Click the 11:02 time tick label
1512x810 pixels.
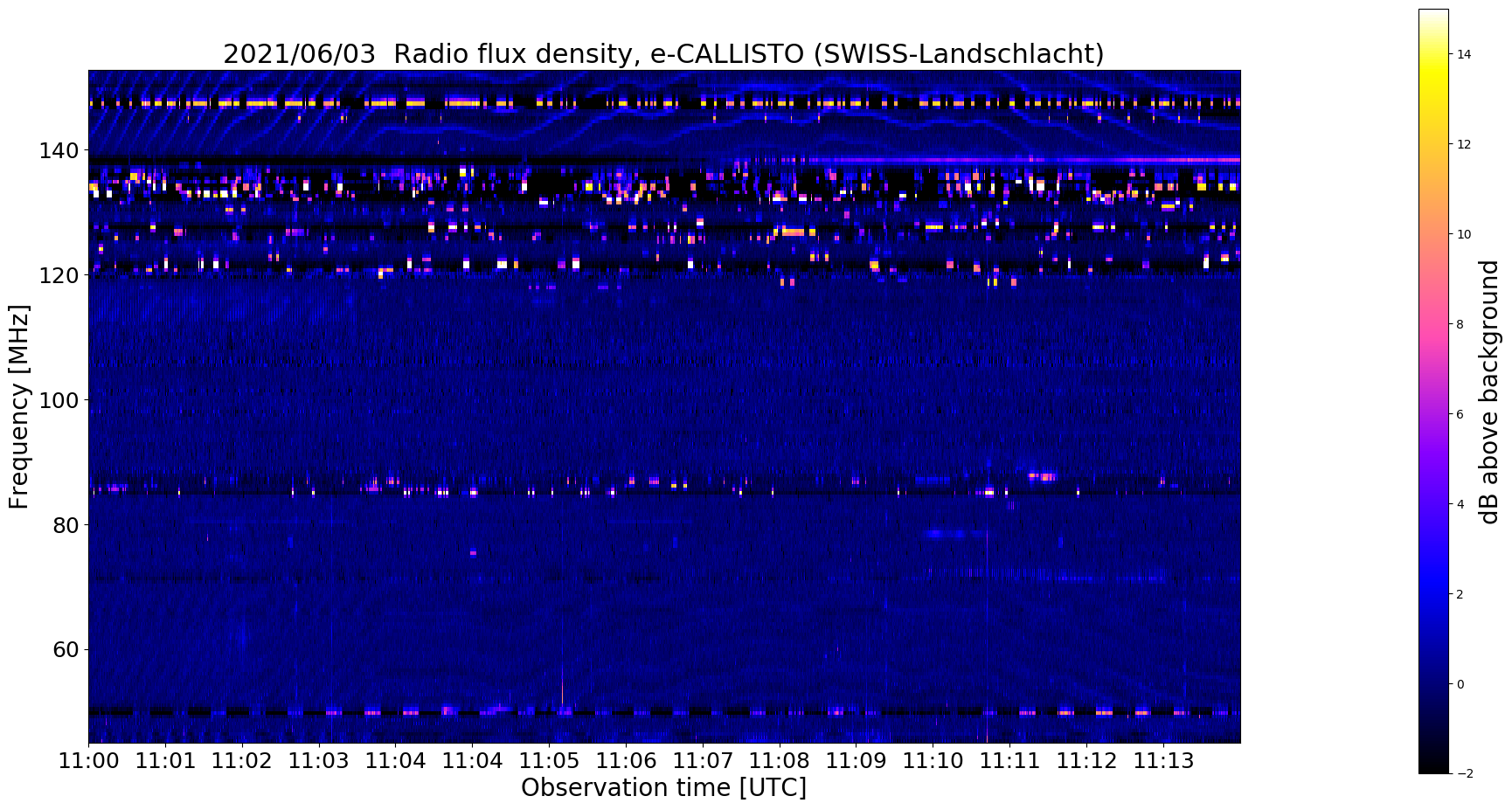242,761
